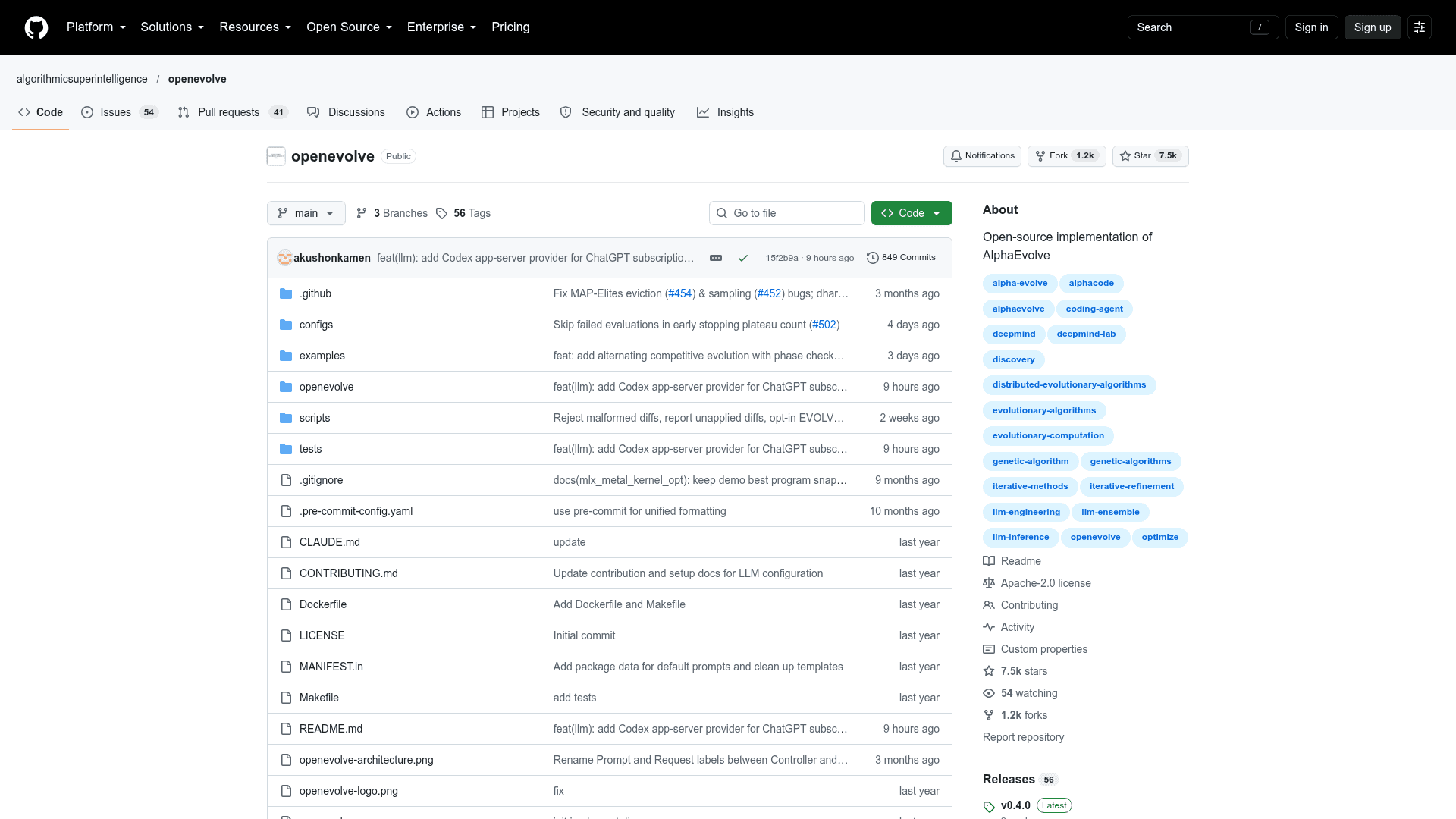View commit check status checkmark
This screenshot has height=819, width=1456.
coord(743,258)
